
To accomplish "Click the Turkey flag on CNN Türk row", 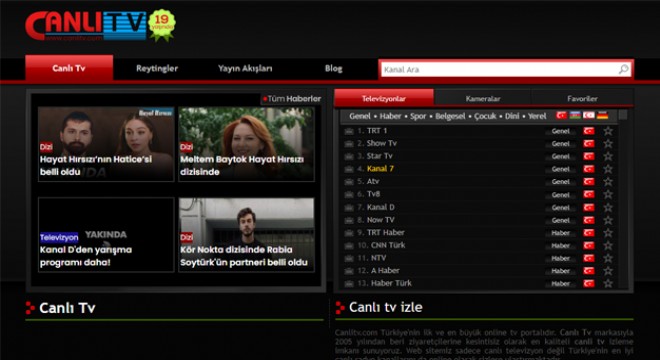I will pyautogui.click(x=589, y=245).
